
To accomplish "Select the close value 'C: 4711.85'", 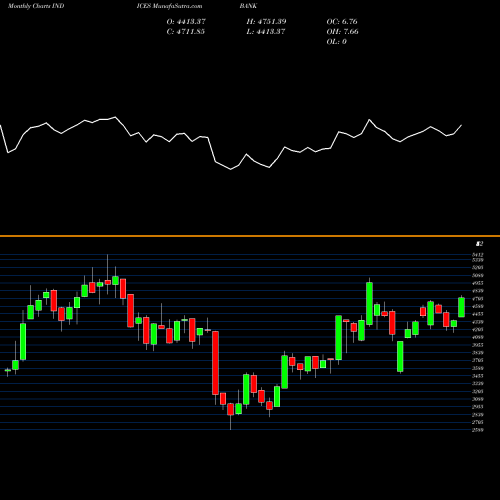I will click(x=186, y=32).
